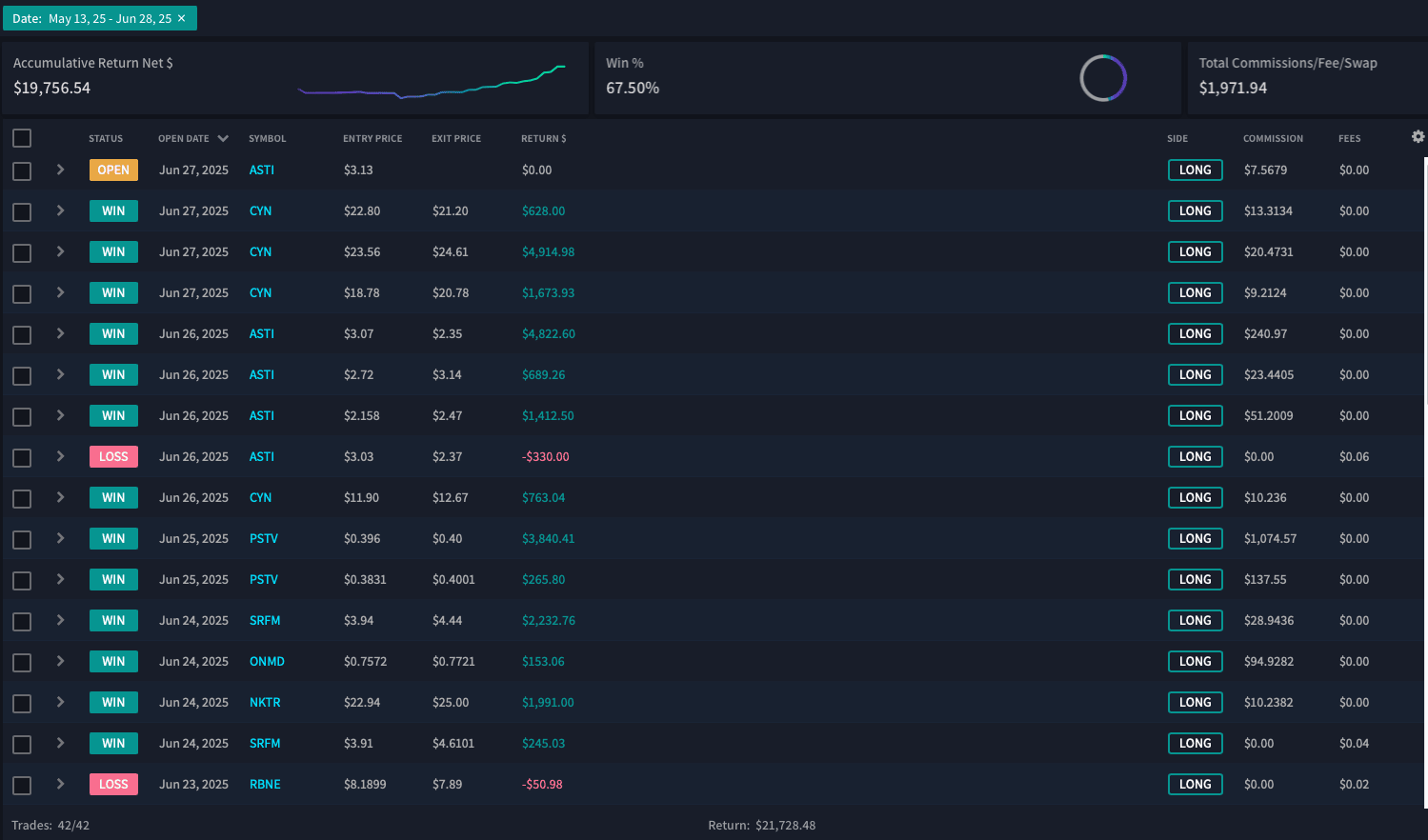The height and width of the screenshot is (840, 1428).
Task: Sort by Exit Price column header
Action: tap(456, 139)
